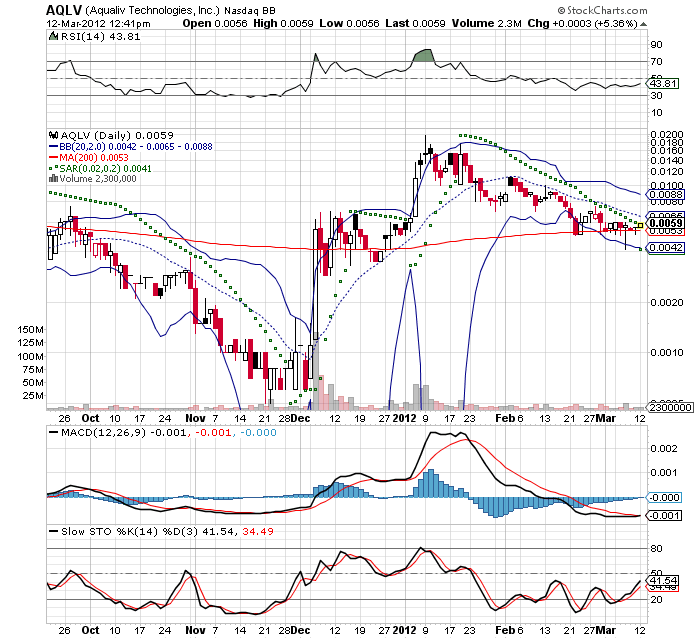
Task: Click the RSI(14) legend marker icon
Action: (x=51, y=36)
